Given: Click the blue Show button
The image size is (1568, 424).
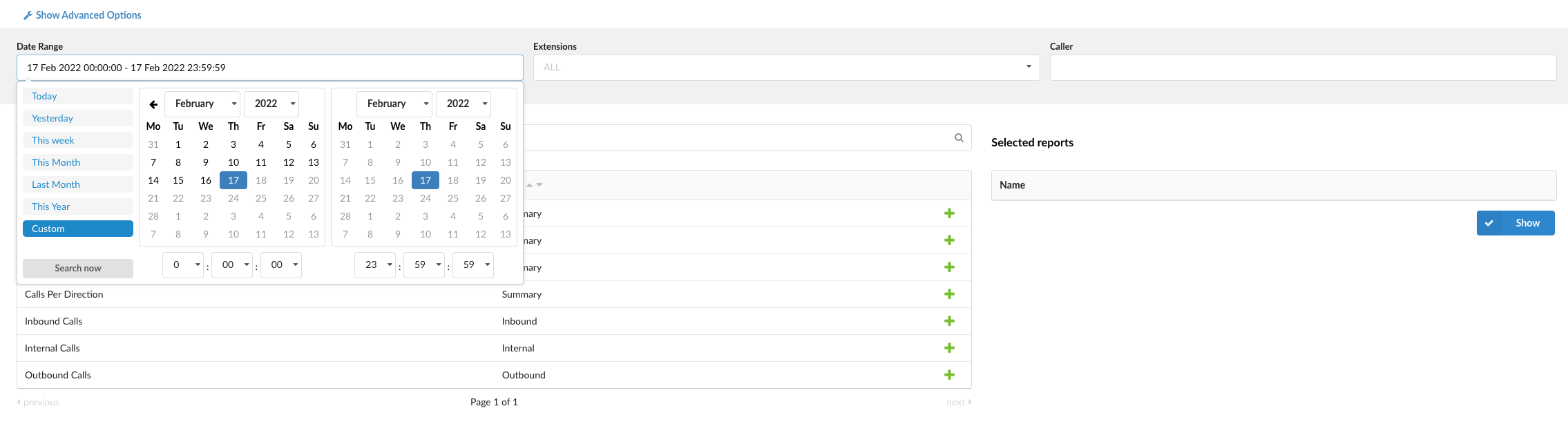Looking at the screenshot, I should tap(1516, 223).
